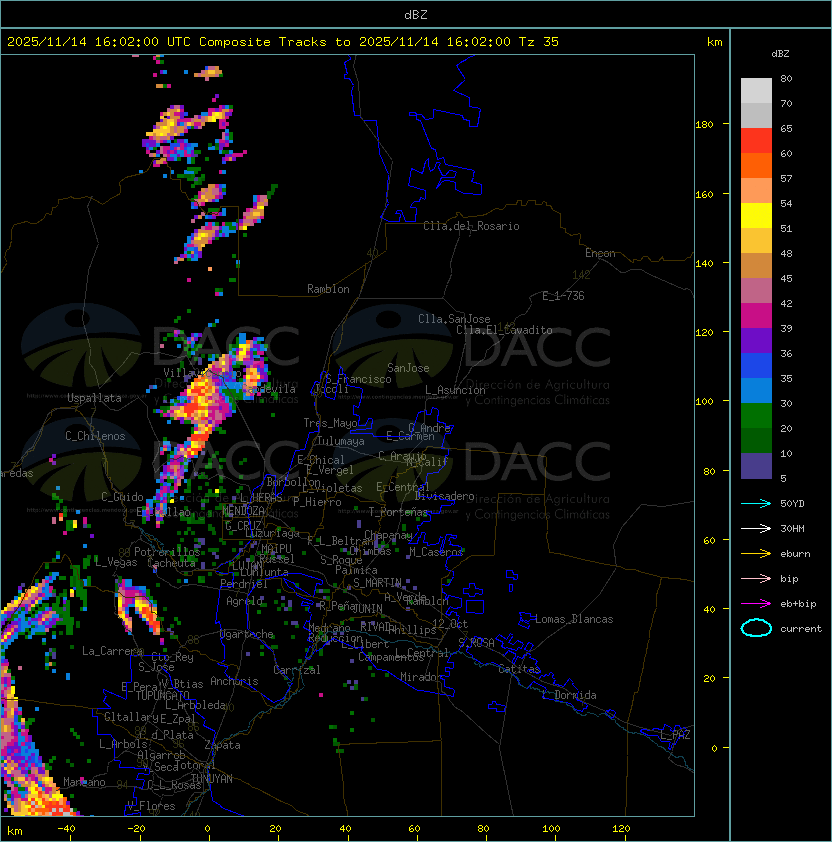Click the 'Tulumaya' map label
Image resolution: width=832 pixels, height=842 pixels.
(x=341, y=441)
